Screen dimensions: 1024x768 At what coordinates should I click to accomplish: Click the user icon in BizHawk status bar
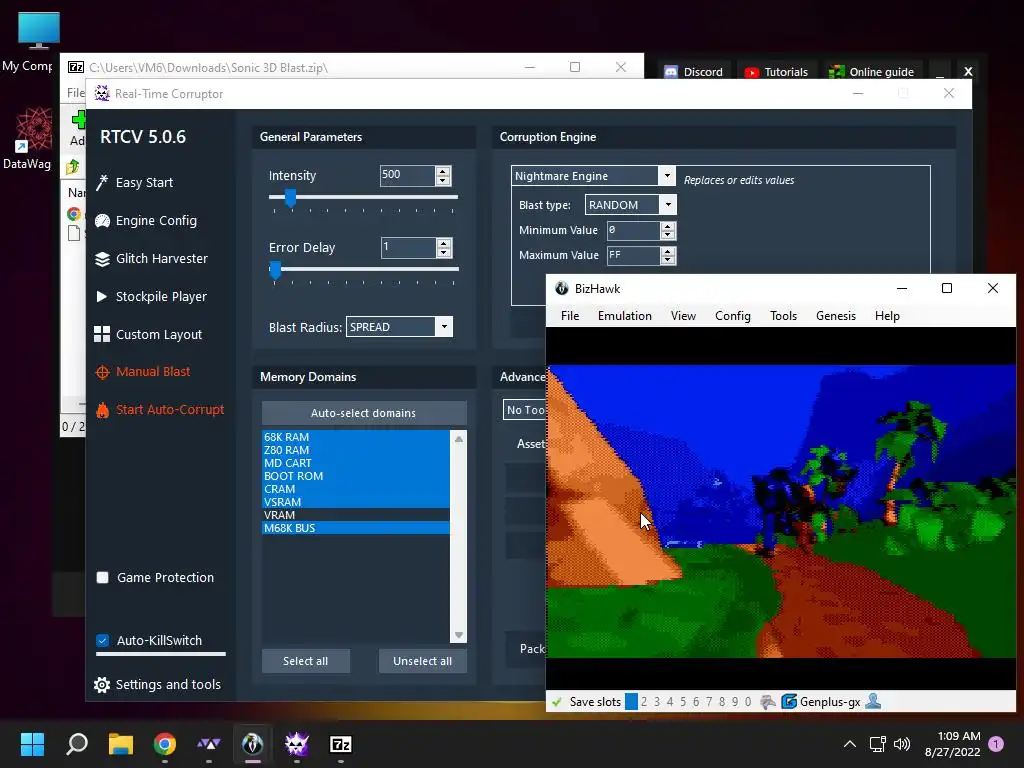point(873,701)
